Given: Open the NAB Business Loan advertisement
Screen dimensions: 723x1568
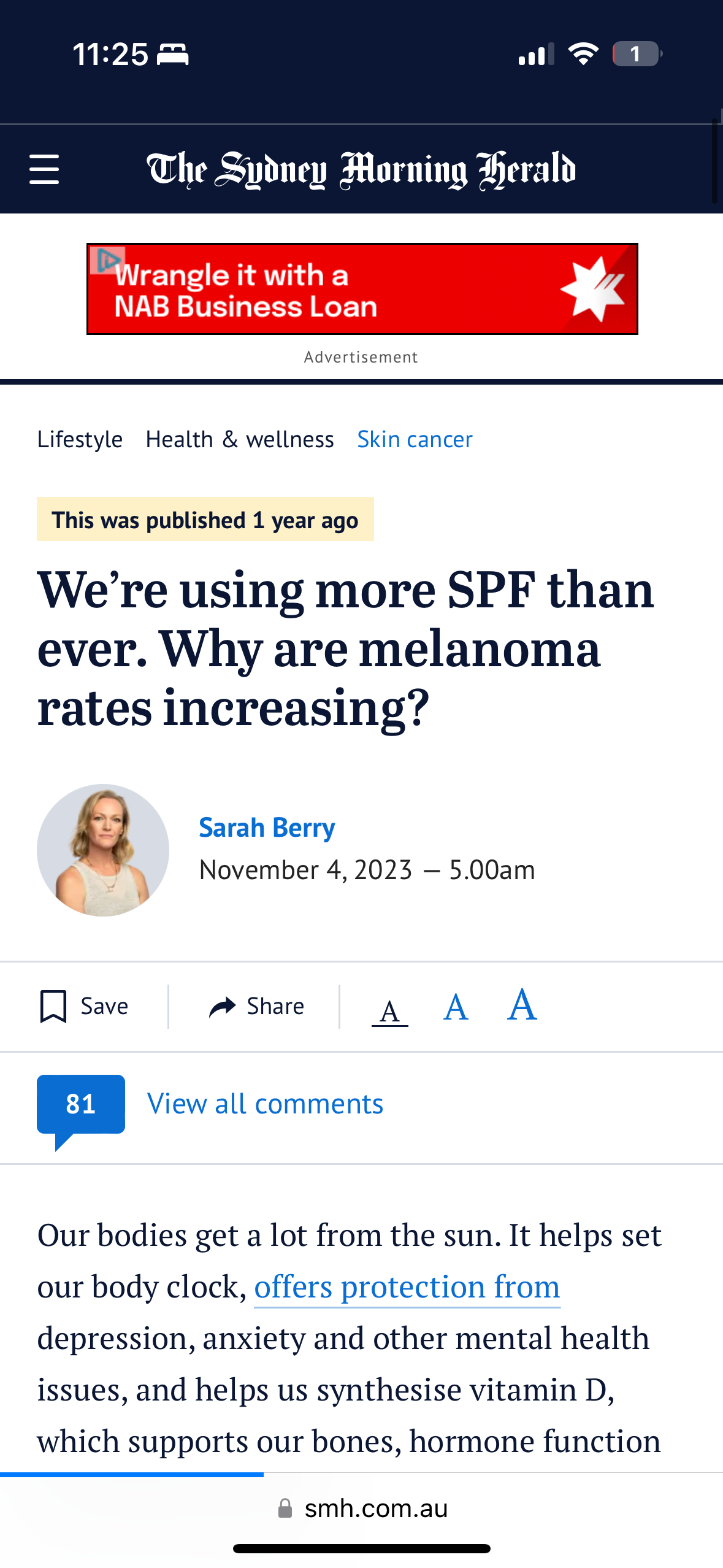Looking at the screenshot, I should click(x=362, y=290).
